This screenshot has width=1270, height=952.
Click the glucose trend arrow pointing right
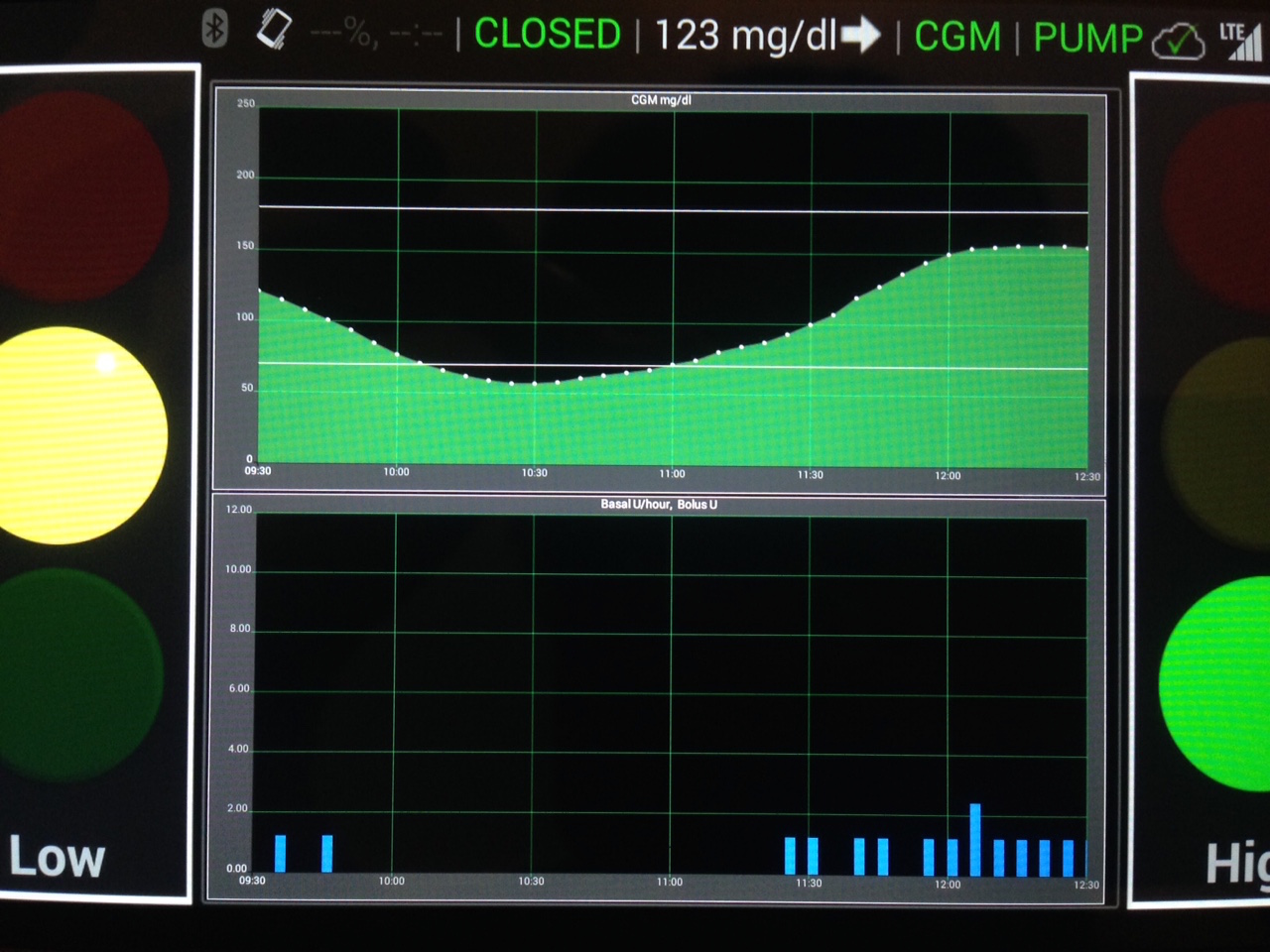[x=860, y=37]
